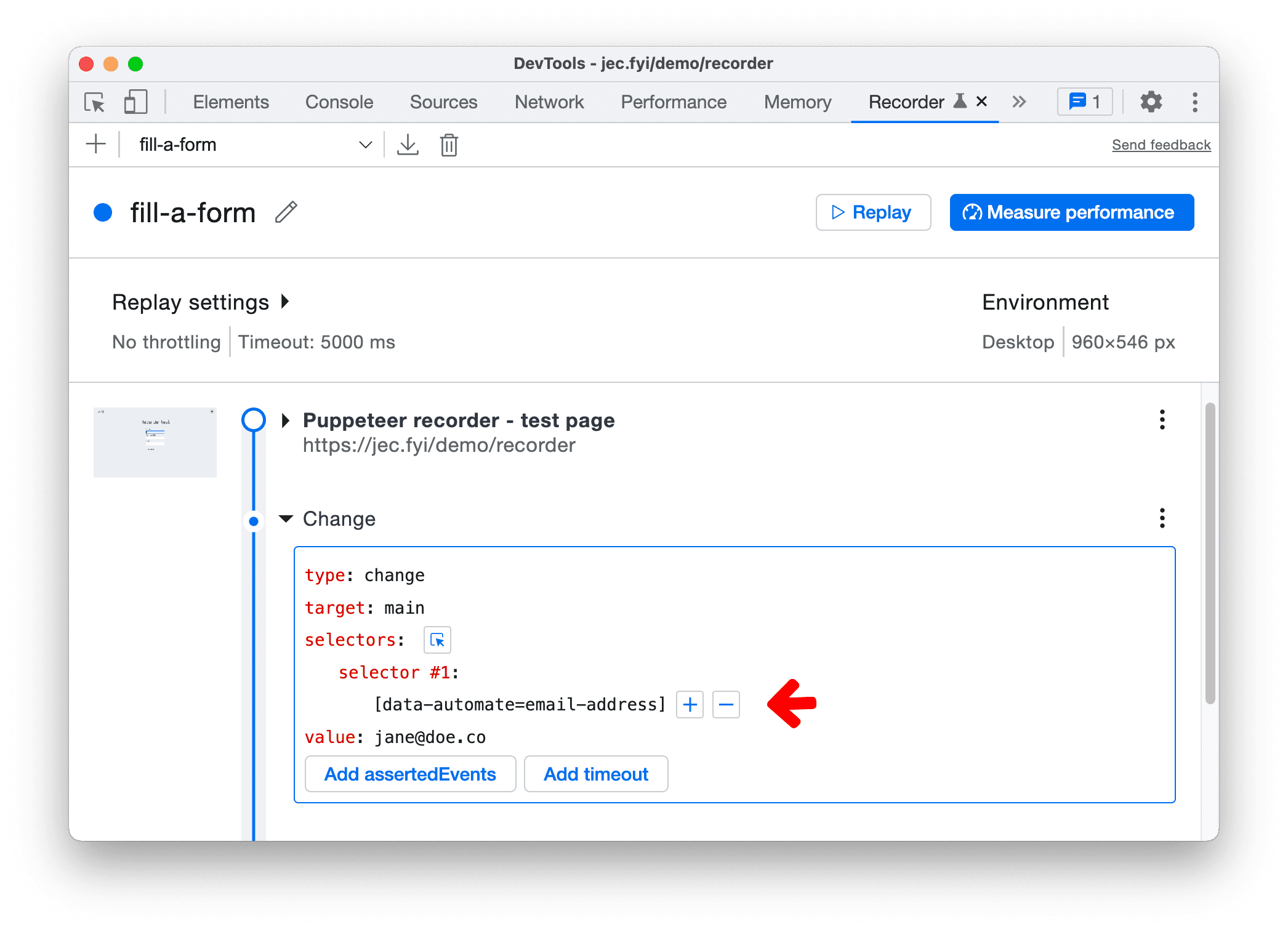Click the three-dot menu on Change step
The width and height of the screenshot is (1288, 932).
[1162, 518]
